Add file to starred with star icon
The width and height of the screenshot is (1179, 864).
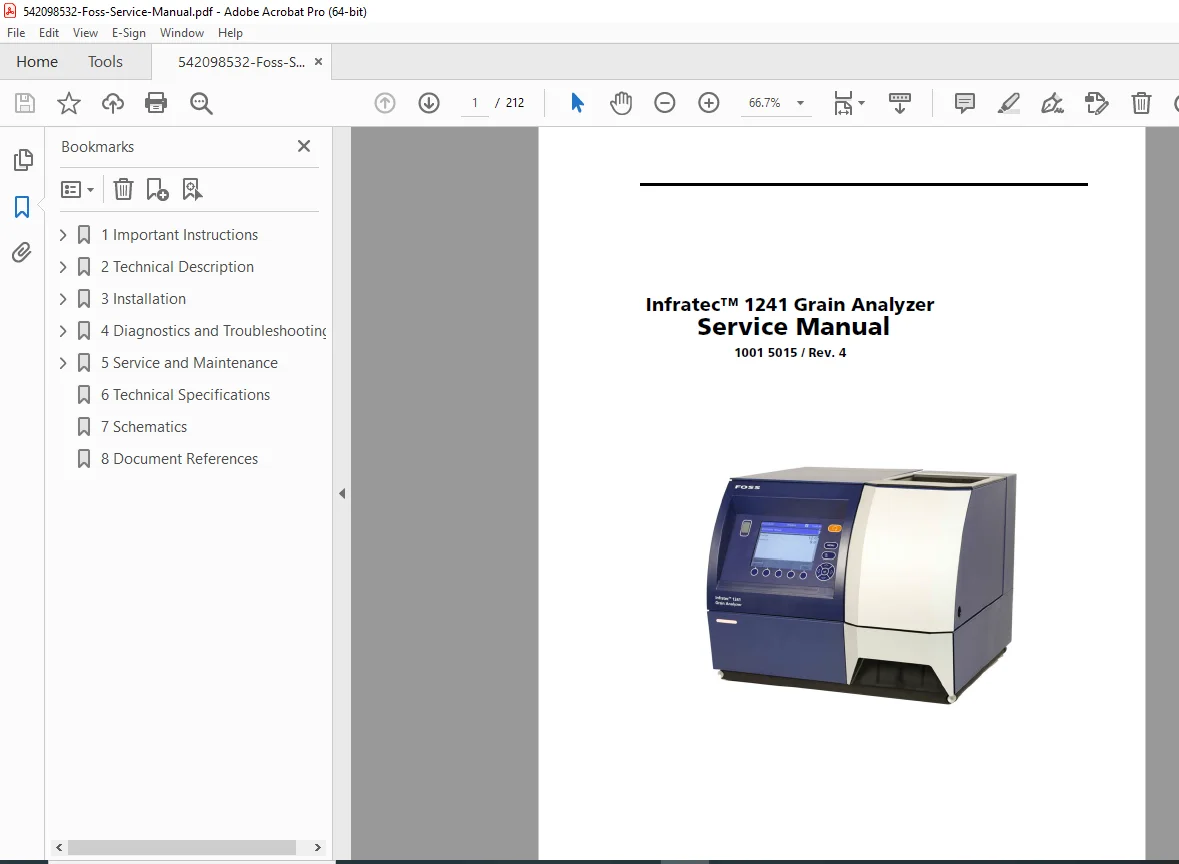(68, 103)
